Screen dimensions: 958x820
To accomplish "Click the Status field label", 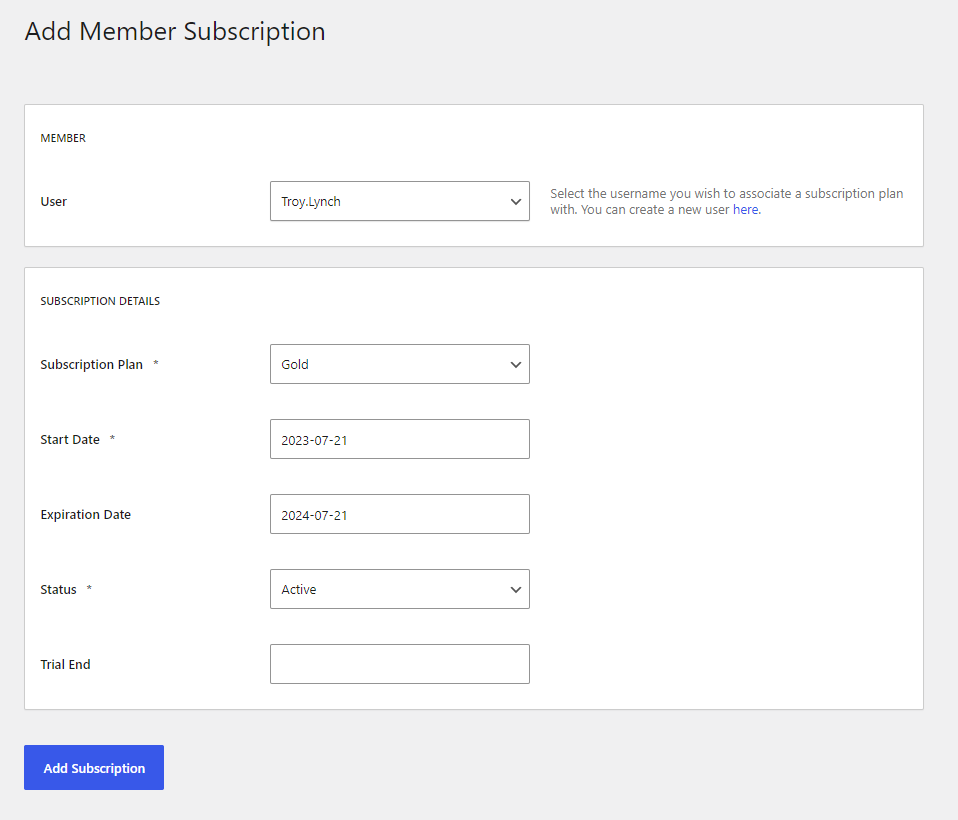I will [x=59, y=590].
